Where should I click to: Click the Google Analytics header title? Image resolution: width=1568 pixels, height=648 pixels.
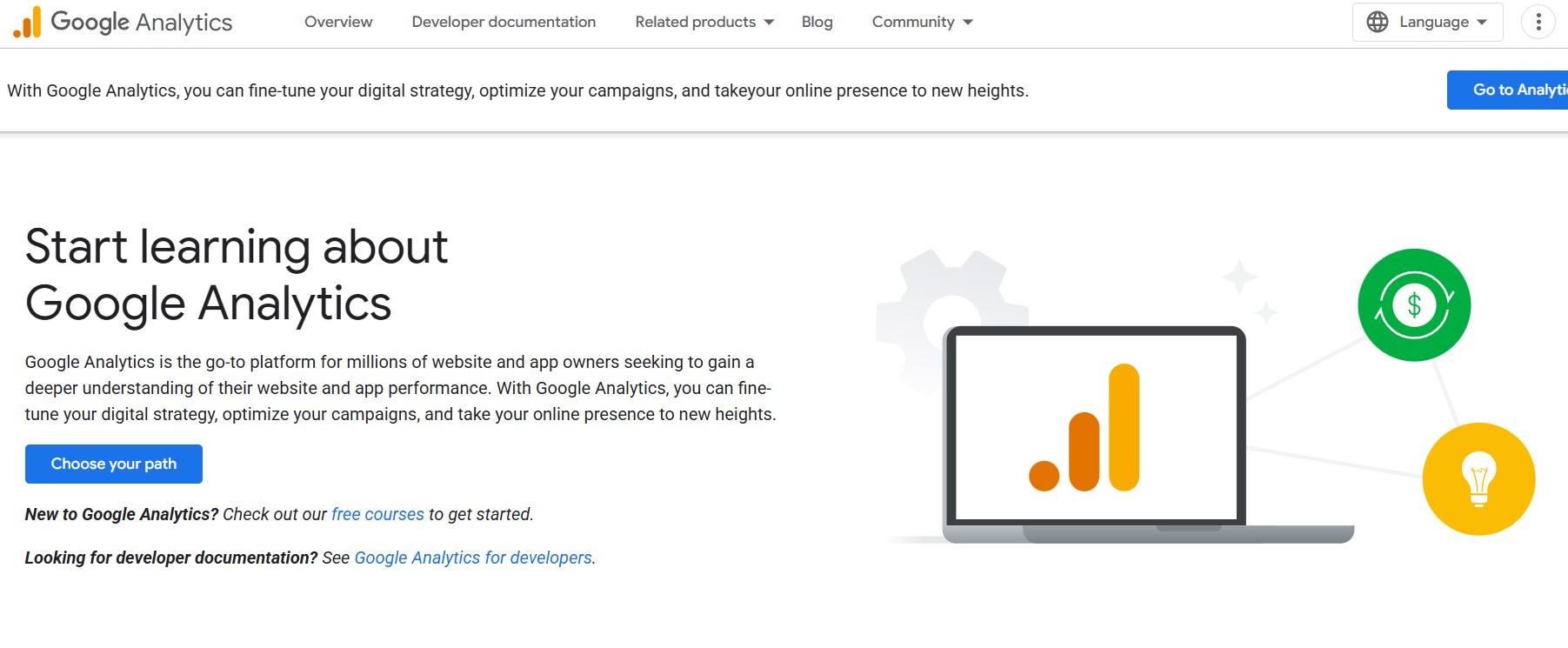[142, 22]
